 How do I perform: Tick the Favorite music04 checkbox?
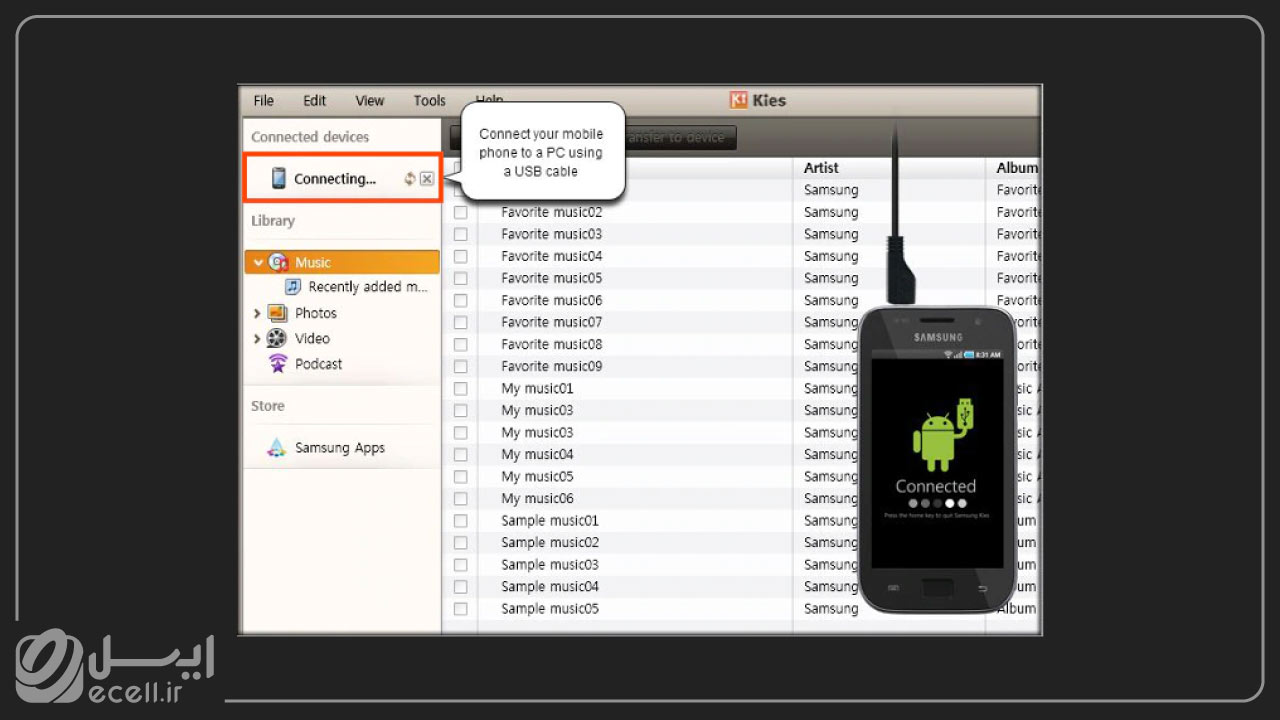[461, 257]
